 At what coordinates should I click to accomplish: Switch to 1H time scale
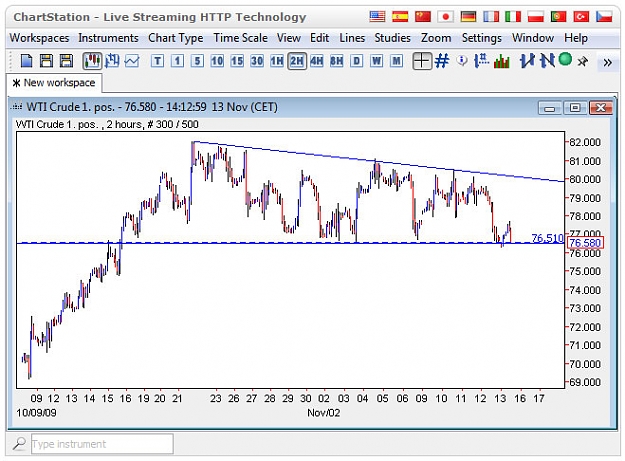(277, 61)
